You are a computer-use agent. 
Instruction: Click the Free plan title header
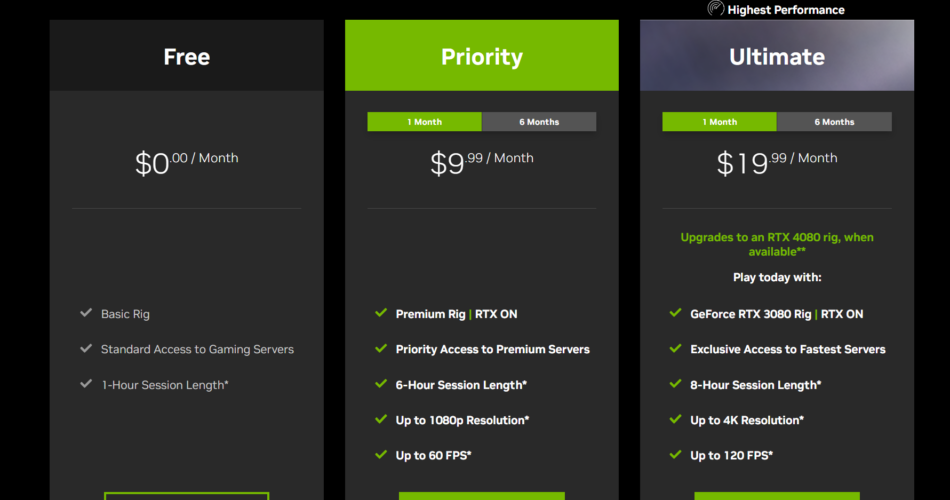click(187, 56)
